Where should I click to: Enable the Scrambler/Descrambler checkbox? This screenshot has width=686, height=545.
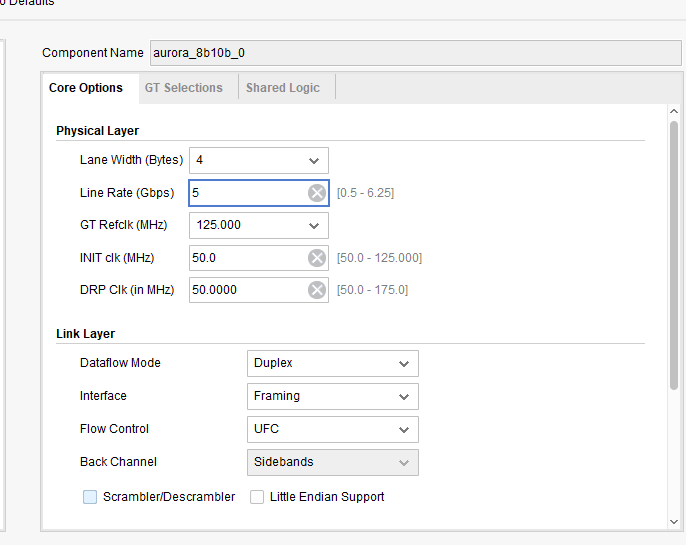91,497
